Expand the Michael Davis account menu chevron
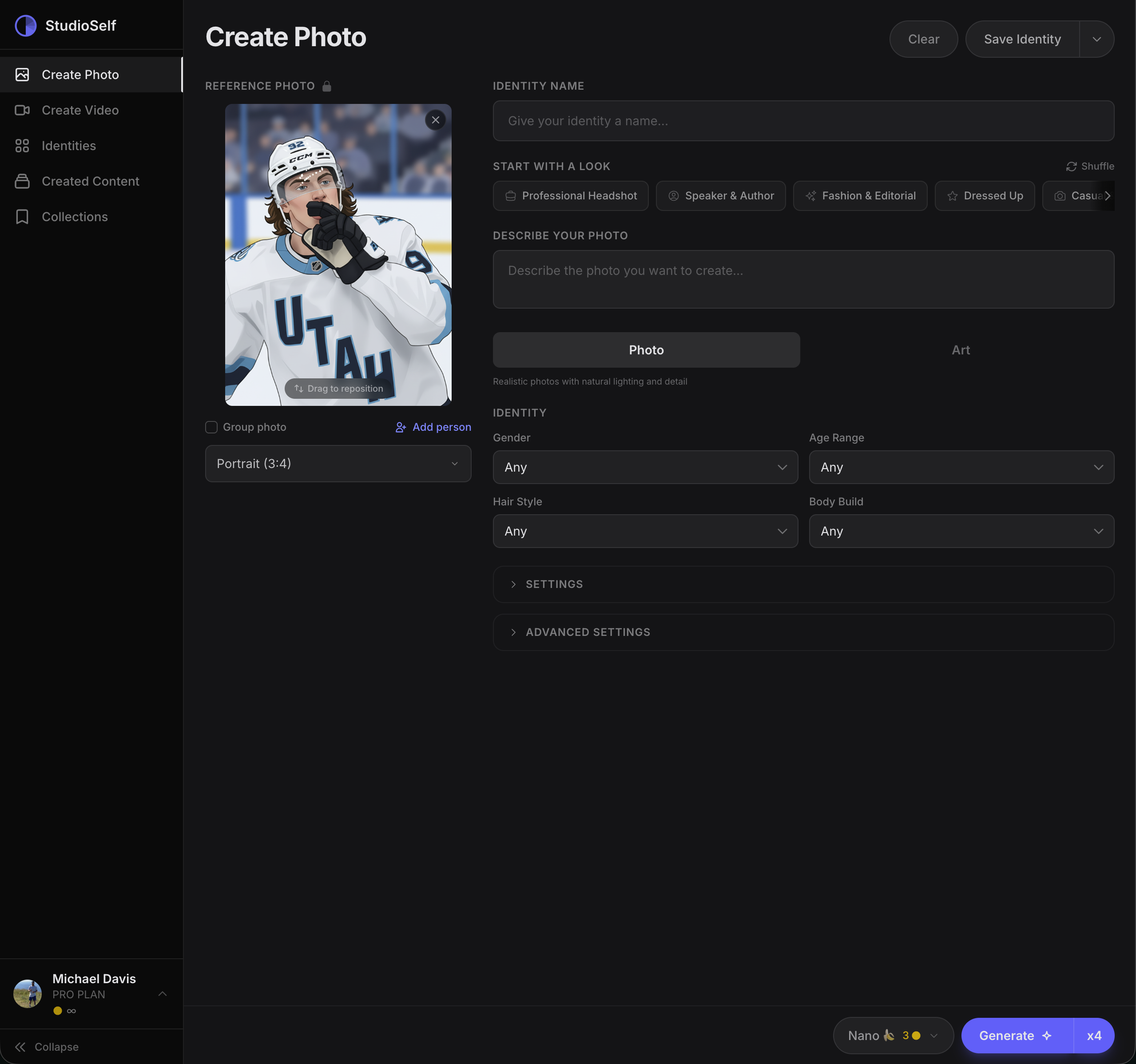Screen dimensions: 1136x1064 pyautogui.click(x=162, y=994)
